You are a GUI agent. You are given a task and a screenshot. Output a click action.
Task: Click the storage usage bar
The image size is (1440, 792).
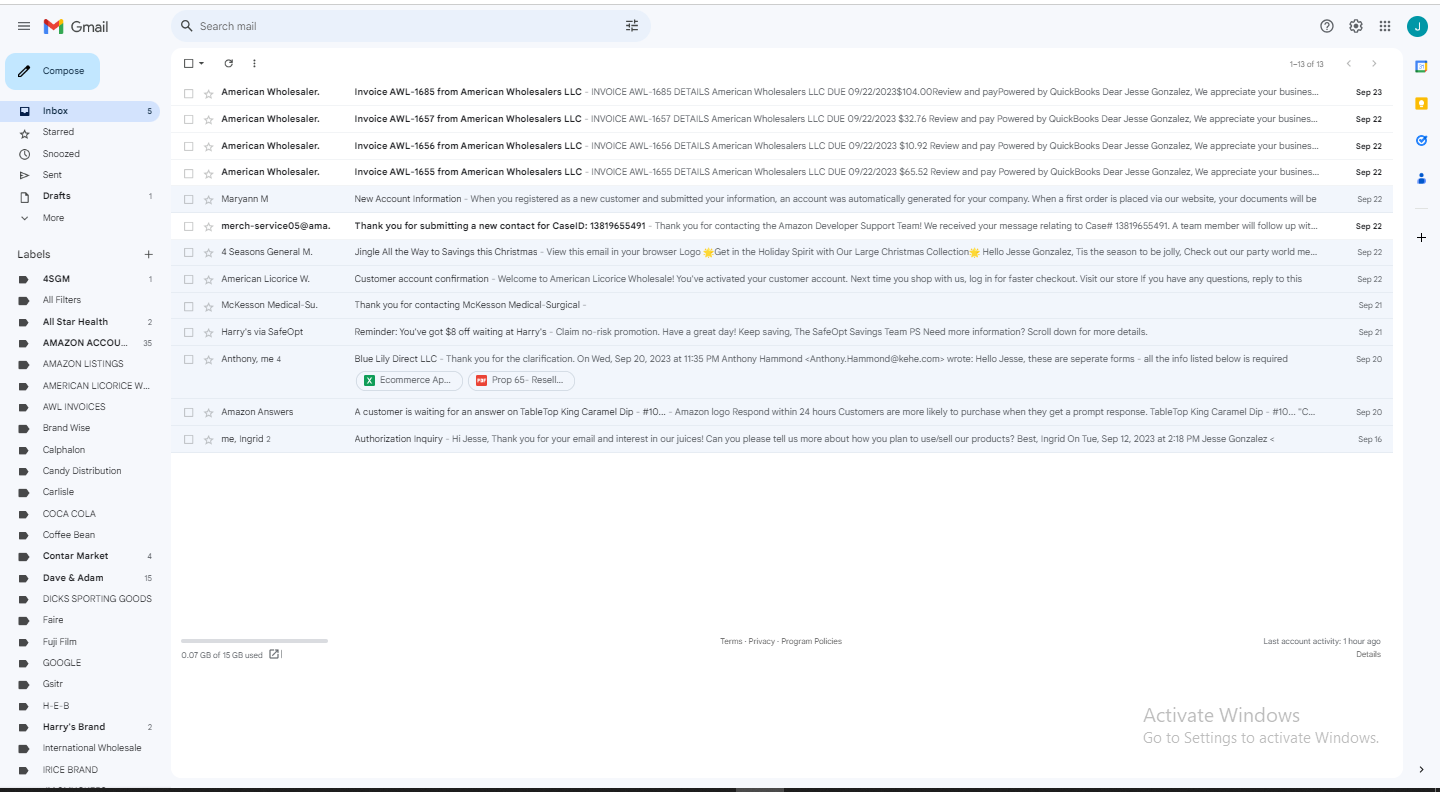coord(254,640)
